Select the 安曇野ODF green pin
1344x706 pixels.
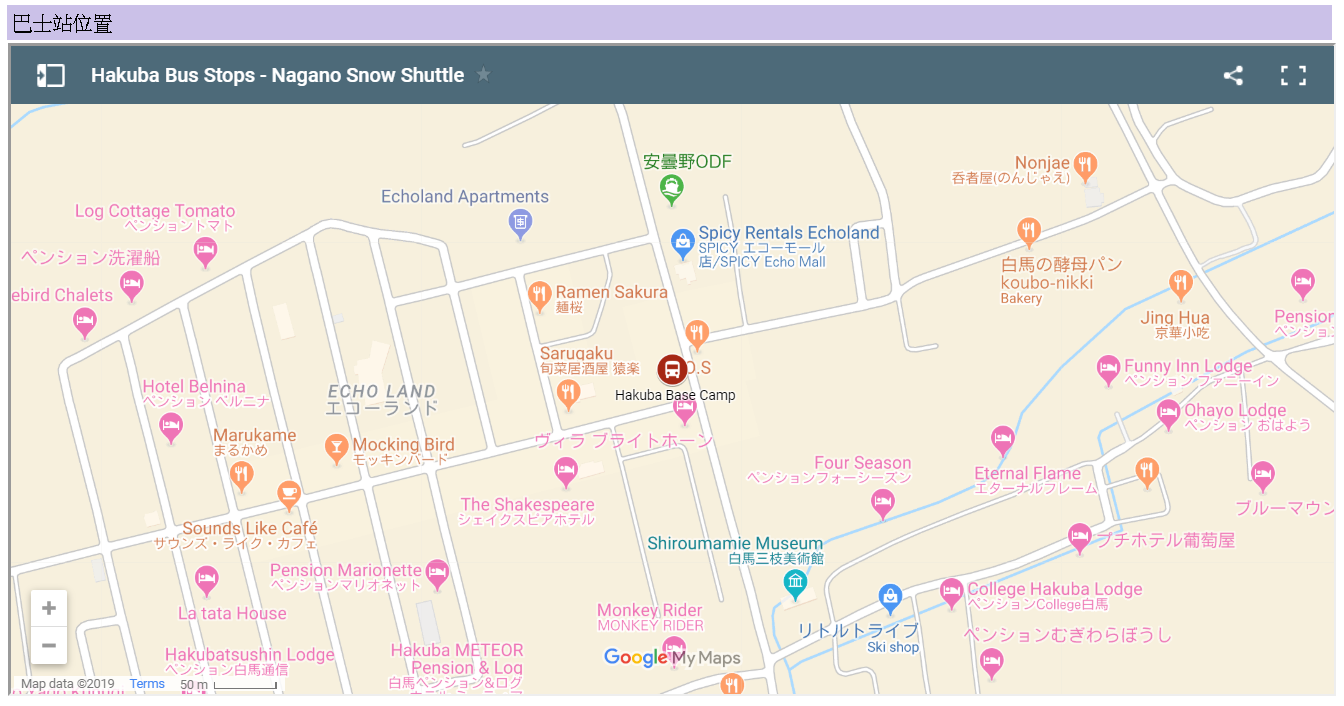click(x=672, y=187)
